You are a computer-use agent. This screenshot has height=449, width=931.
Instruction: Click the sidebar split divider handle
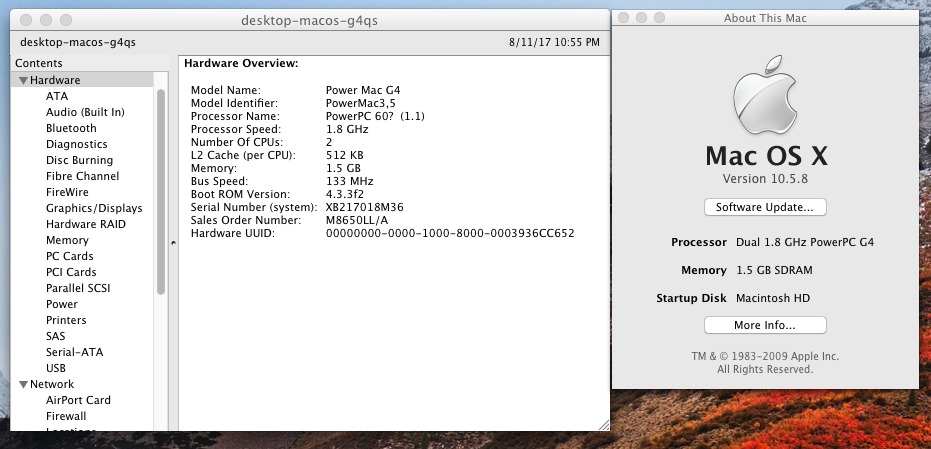(x=173, y=243)
